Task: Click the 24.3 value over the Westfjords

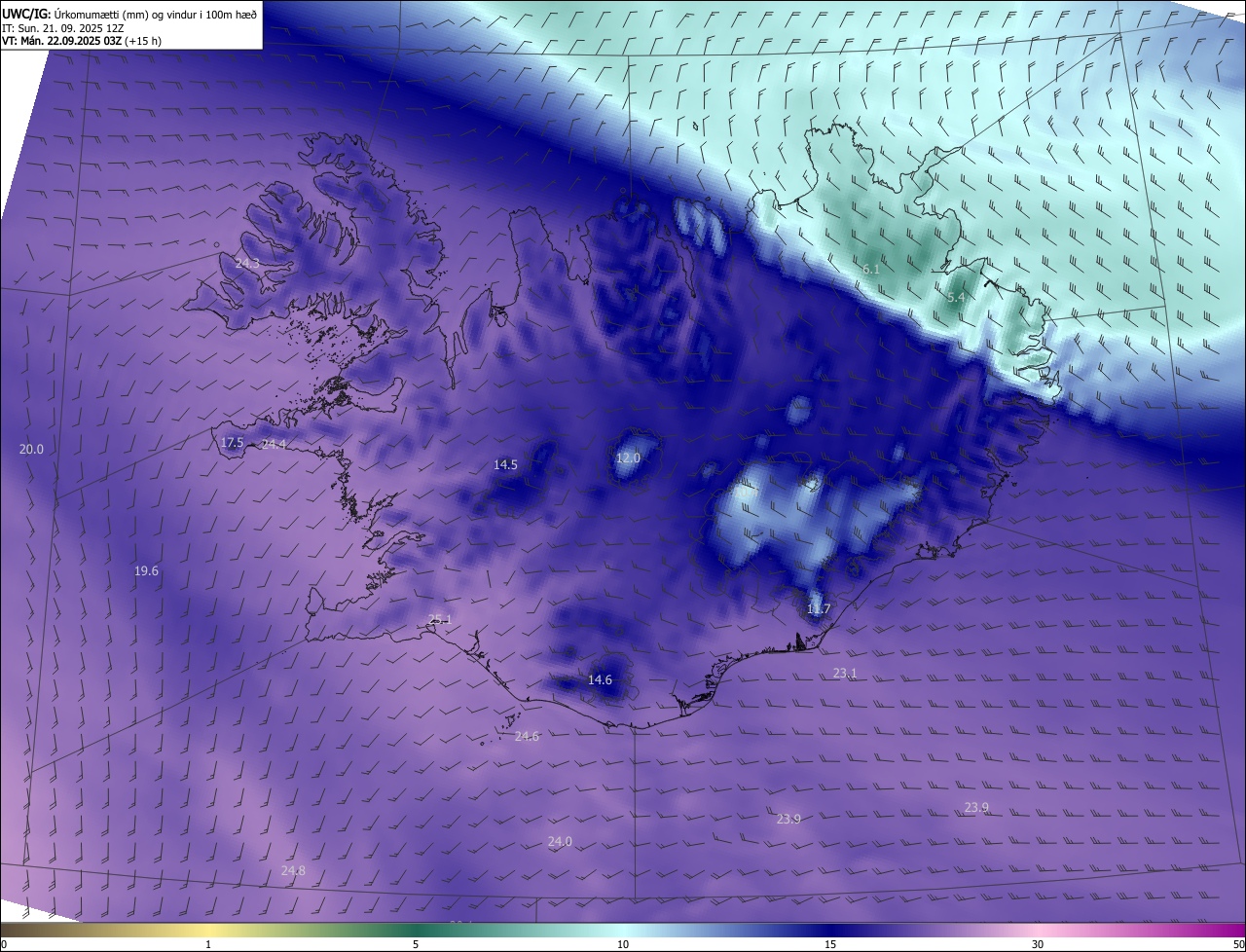Action: [x=247, y=263]
